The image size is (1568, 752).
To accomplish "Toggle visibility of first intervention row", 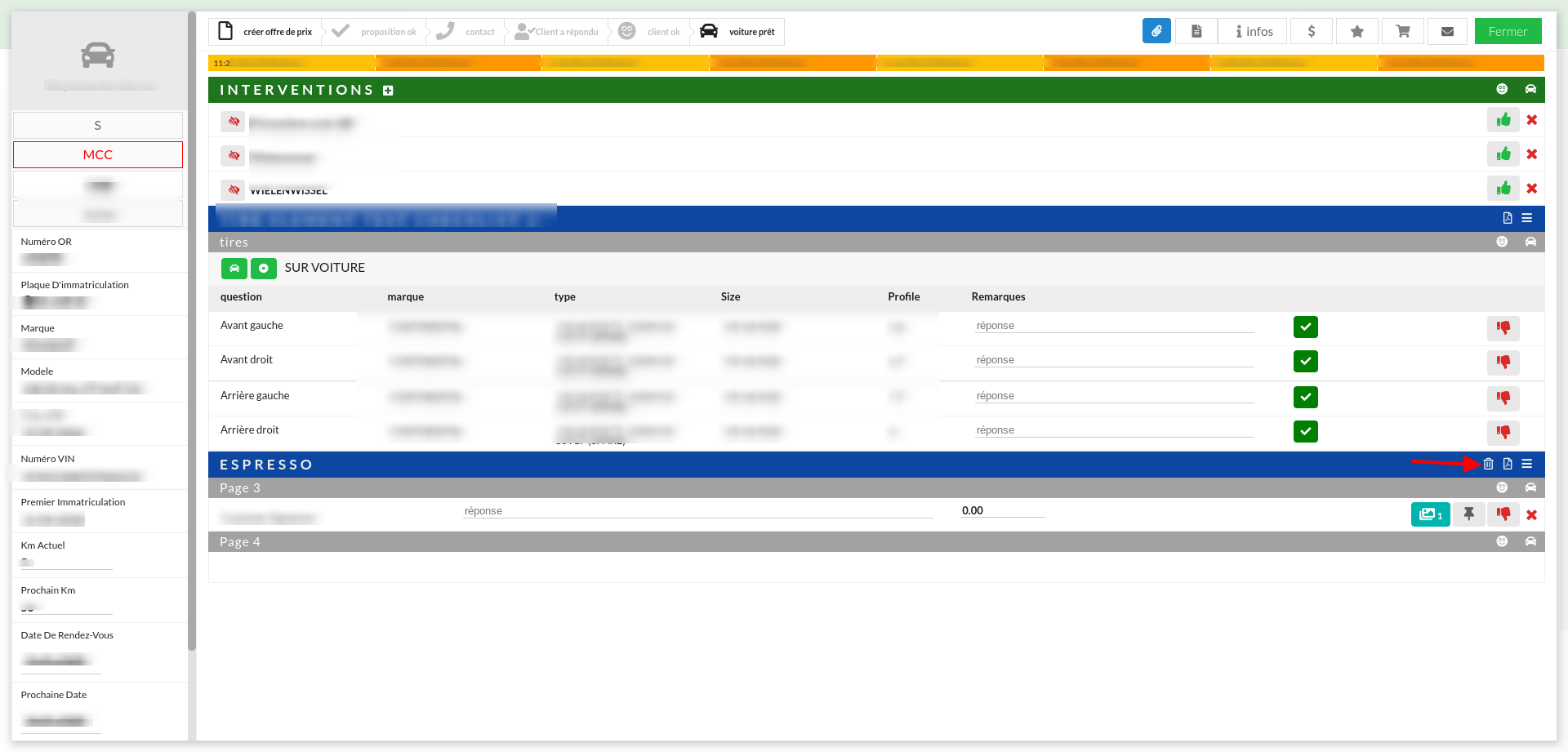I will coord(234,122).
